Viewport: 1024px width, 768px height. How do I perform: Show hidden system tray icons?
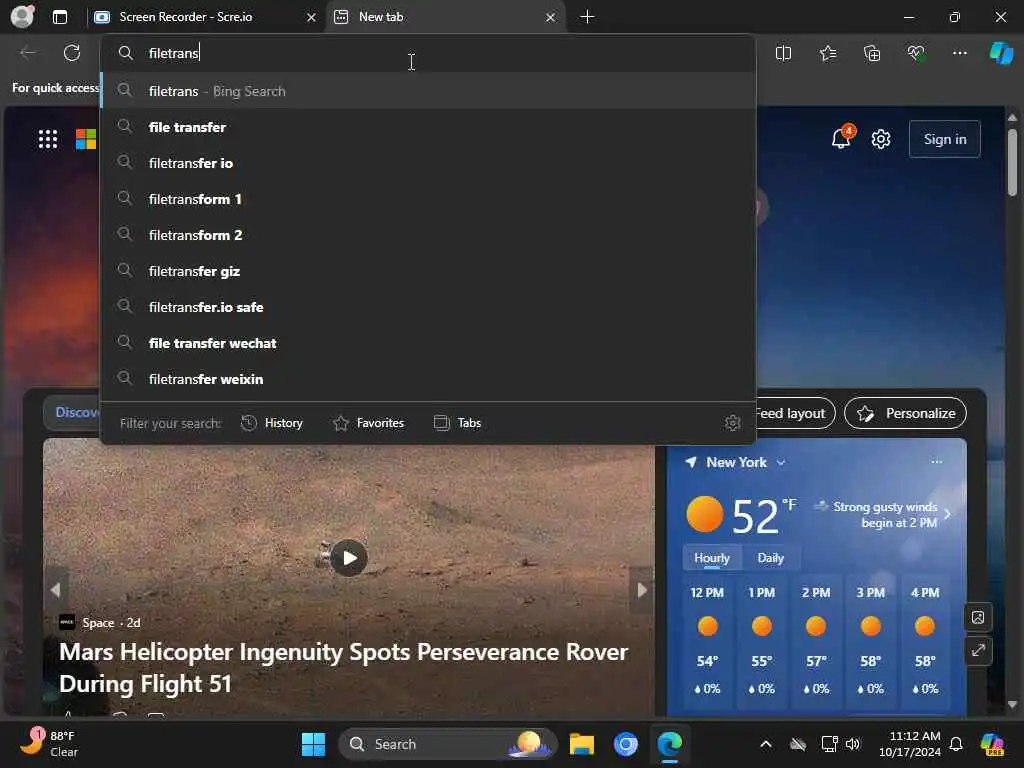pyautogui.click(x=765, y=744)
